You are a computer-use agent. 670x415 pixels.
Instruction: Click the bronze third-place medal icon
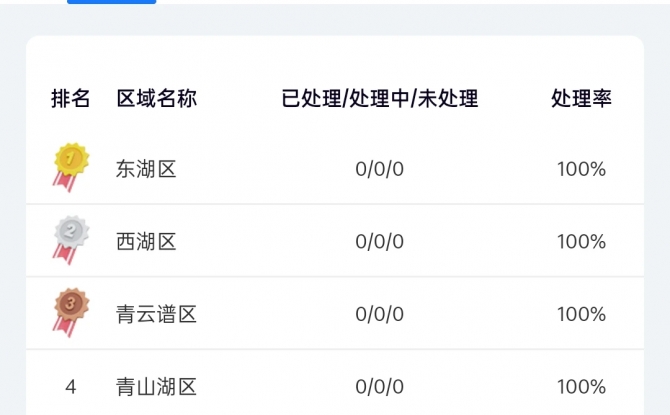coord(71,312)
